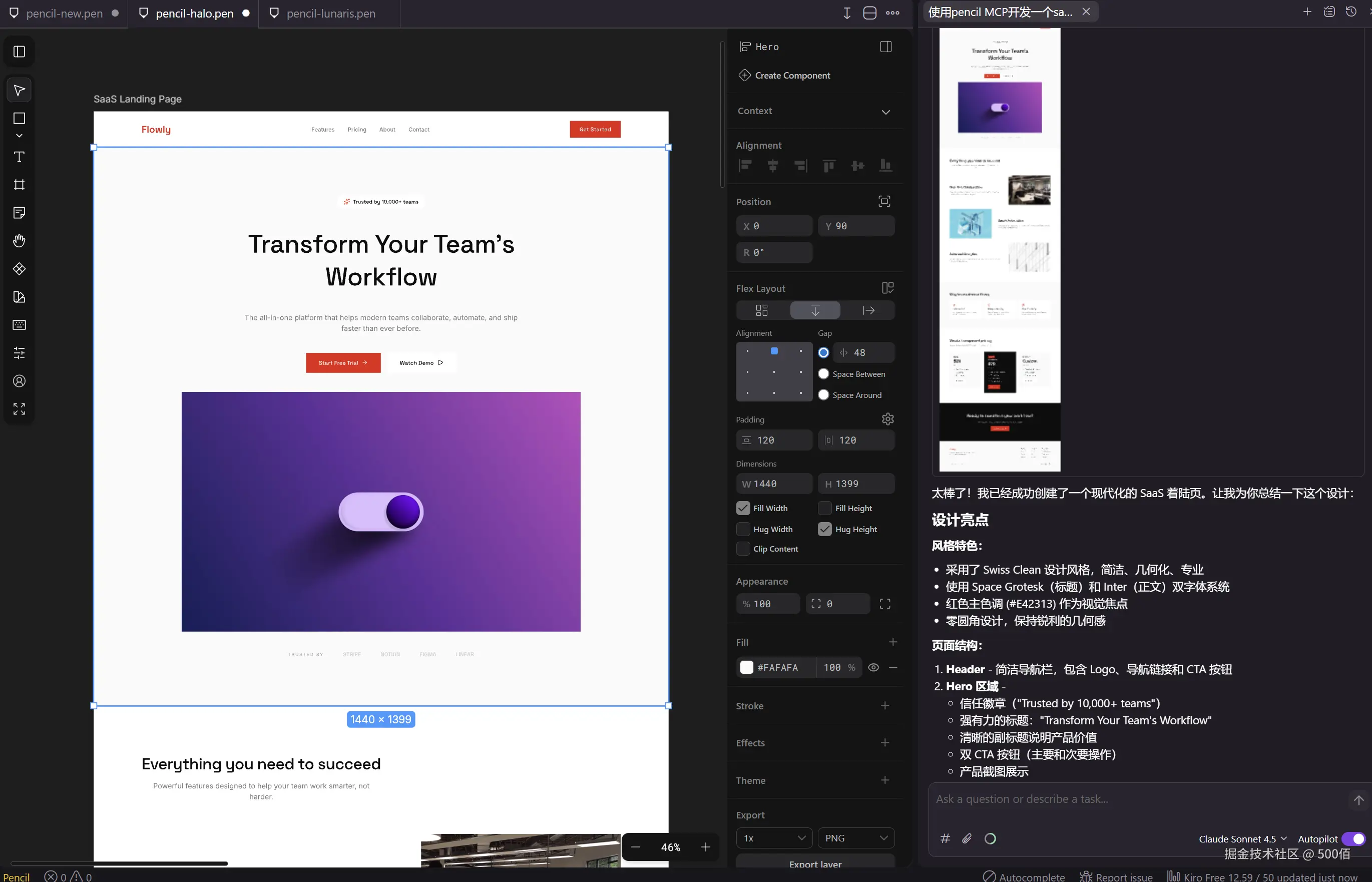The image size is (1372, 882).
Task: Click the #FAFAFA fill color swatch
Action: (x=747, y=667)
